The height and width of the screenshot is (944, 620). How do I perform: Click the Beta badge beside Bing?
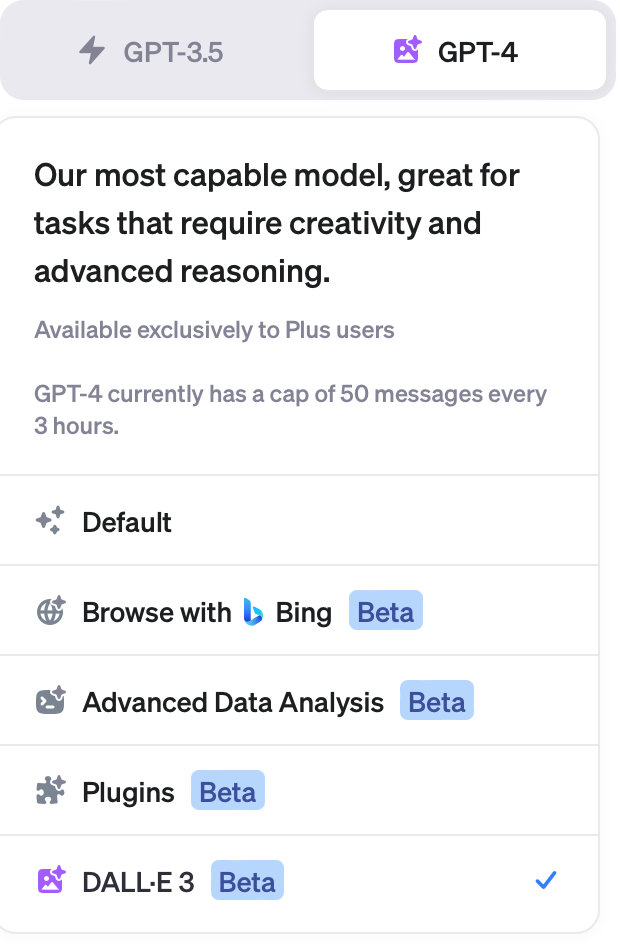385,612
